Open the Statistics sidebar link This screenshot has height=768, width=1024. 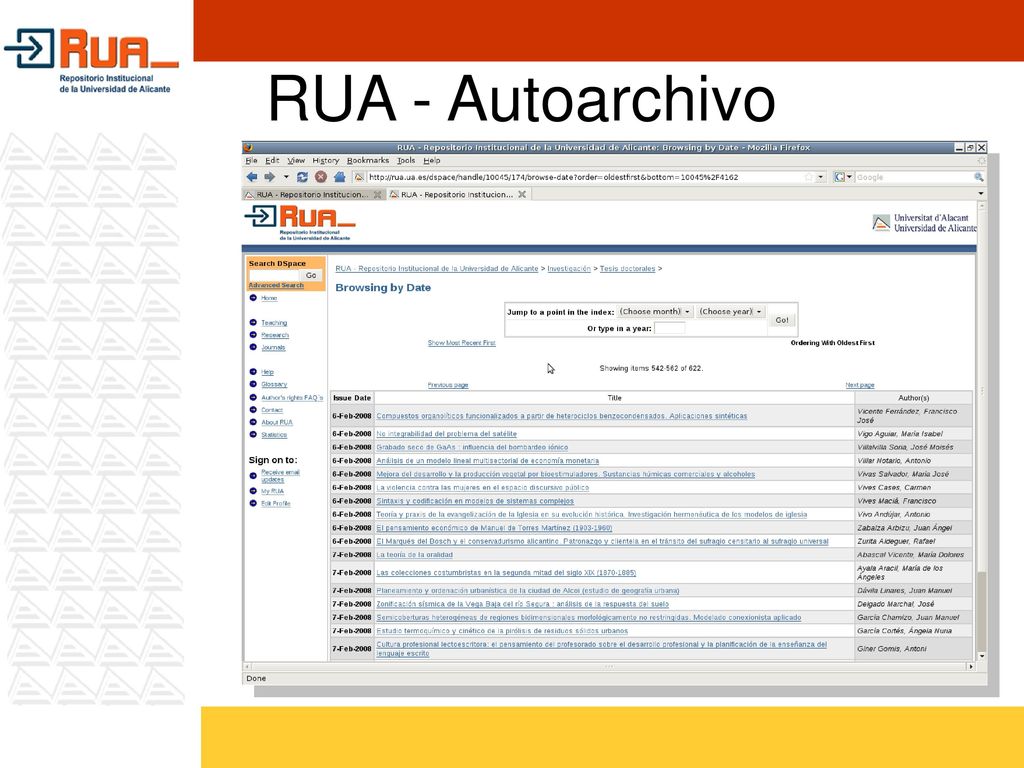point(274,435)
